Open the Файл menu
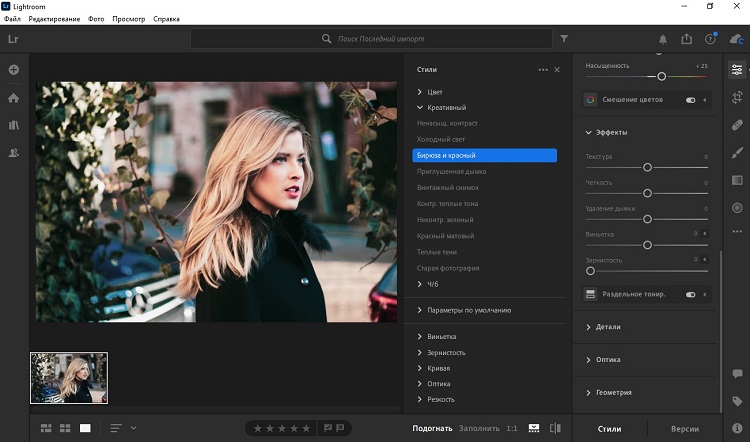This screenshot has width=750, height=442. [12, 19]
